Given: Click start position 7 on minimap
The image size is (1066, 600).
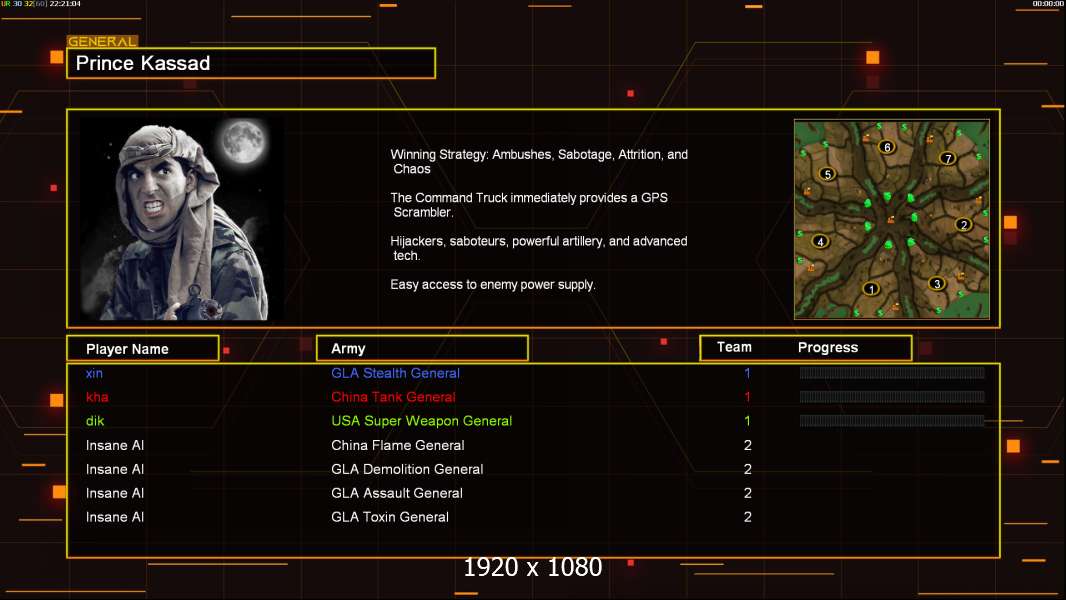Looking at the screenshot, I should [948, 158].
